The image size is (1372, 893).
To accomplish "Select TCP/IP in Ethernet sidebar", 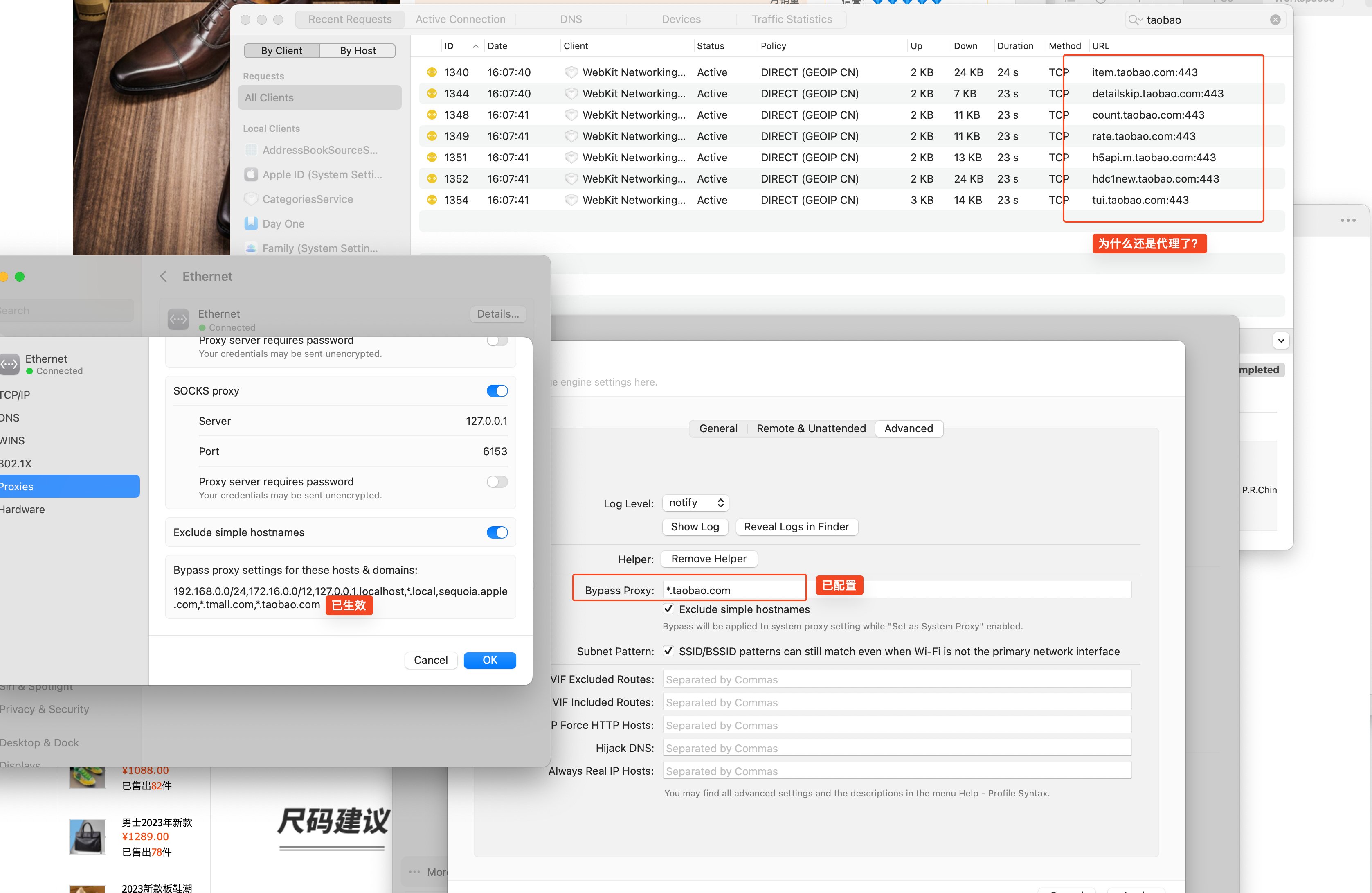I will [x=70, y=395].
